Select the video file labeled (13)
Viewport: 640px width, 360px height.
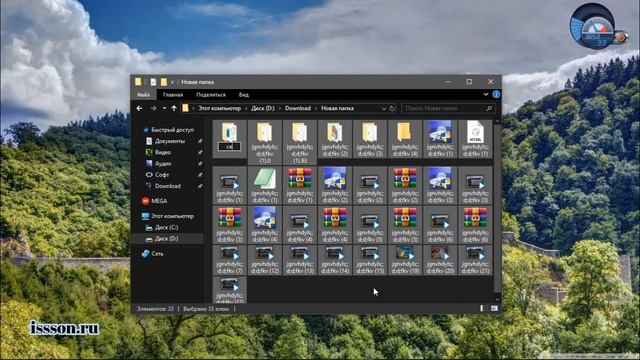tap(300, 260)
